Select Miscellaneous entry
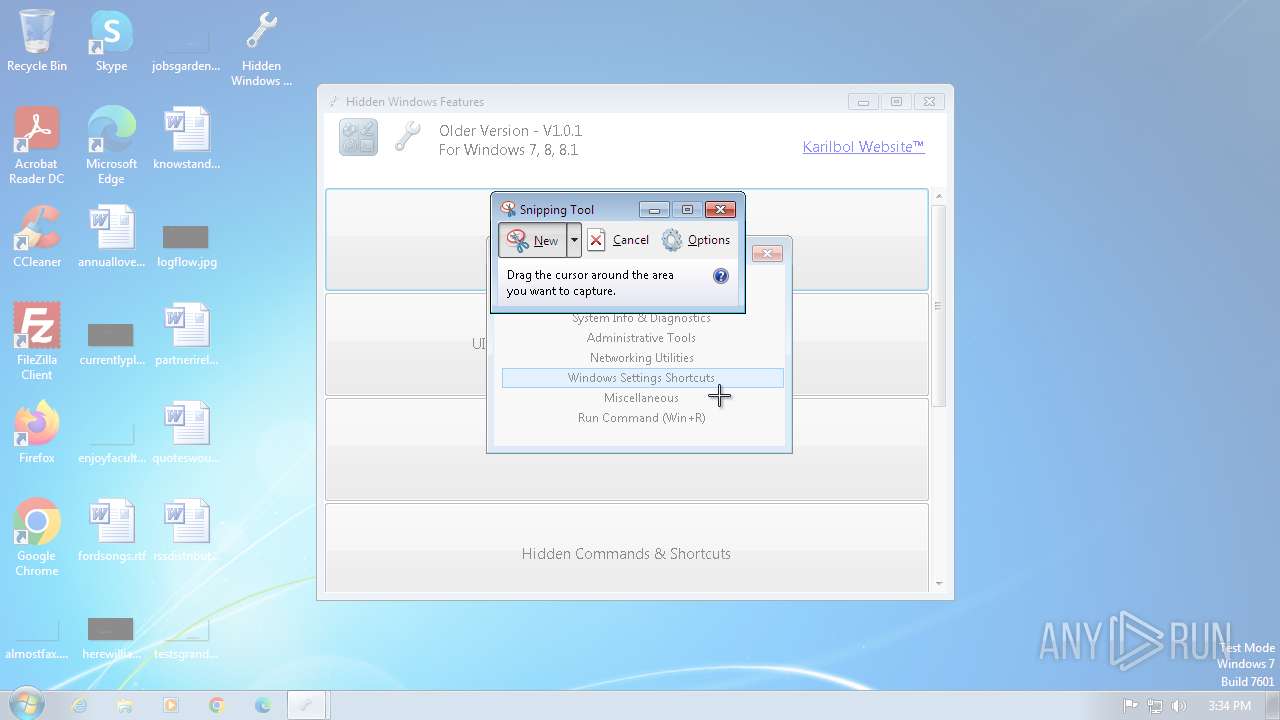The image size is (1280, 720). point(641,398)
